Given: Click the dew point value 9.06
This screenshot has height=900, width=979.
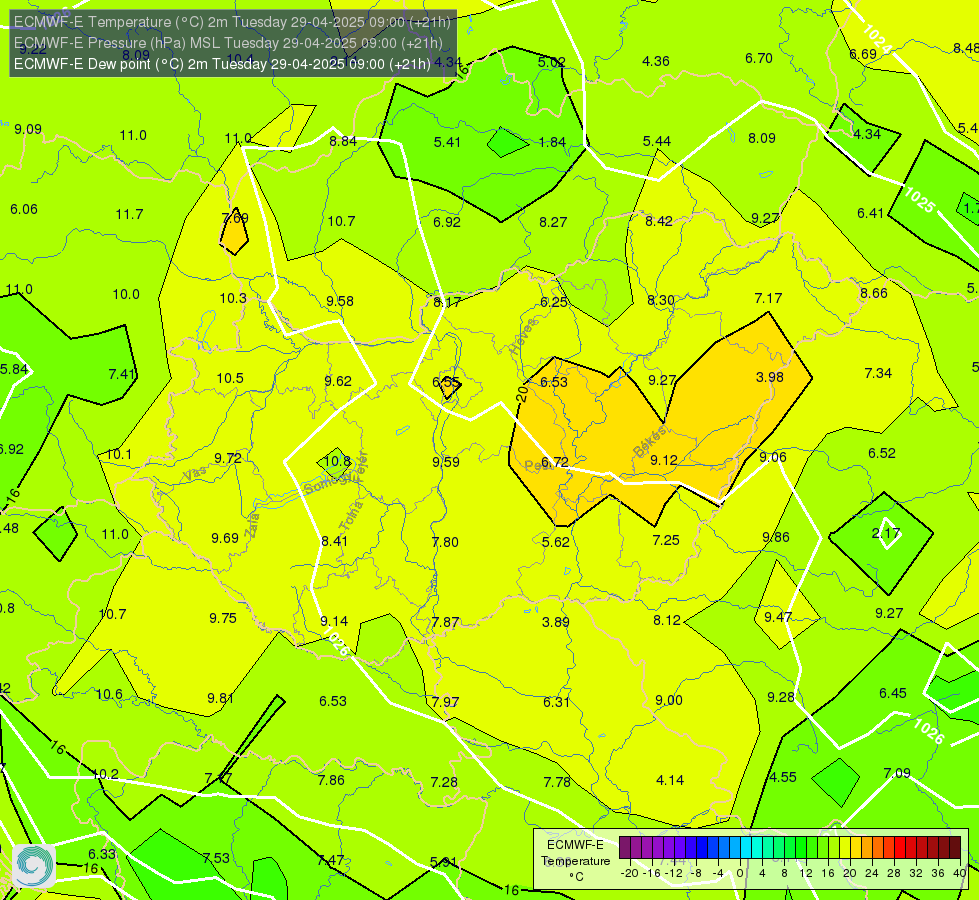Looking at the screenshot, I should pyautogui.click(x=772, y=457).
